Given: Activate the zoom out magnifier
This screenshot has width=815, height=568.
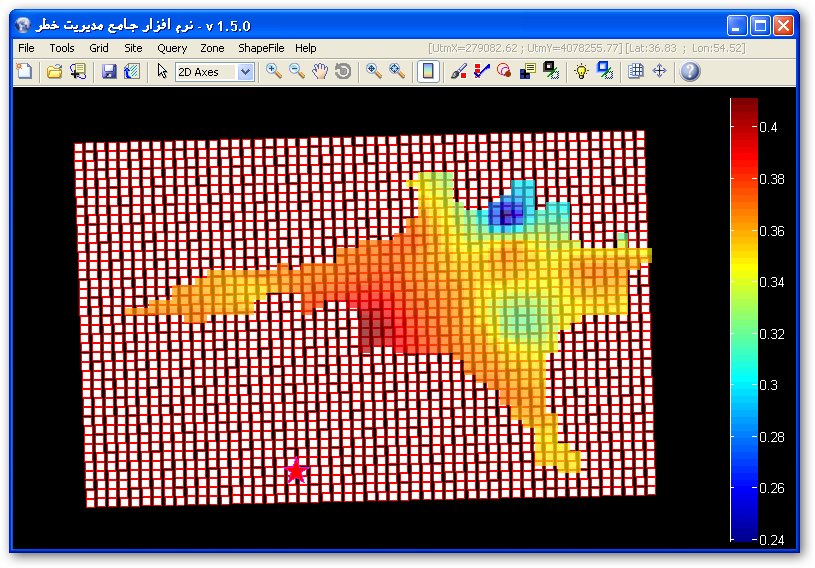Looking at the screenshot, I should 297,71.
